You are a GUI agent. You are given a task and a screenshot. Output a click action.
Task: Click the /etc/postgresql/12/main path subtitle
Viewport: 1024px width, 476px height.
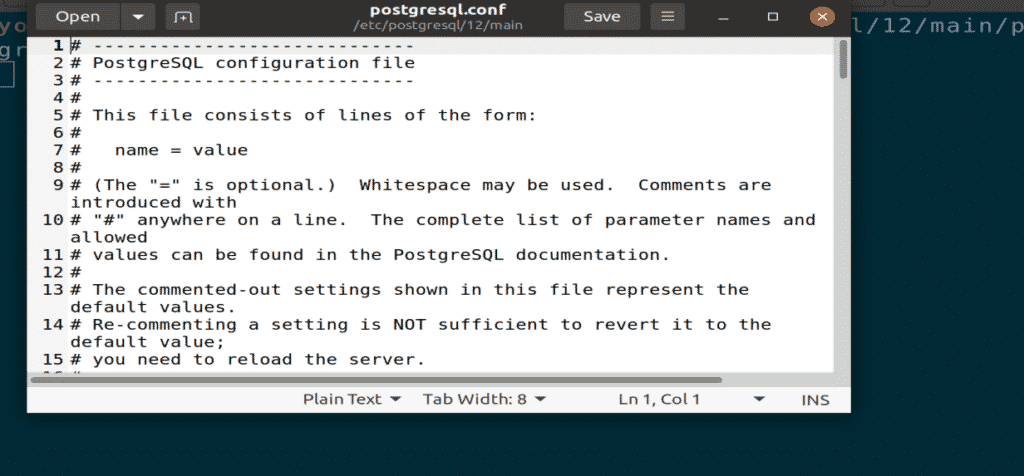438,26
